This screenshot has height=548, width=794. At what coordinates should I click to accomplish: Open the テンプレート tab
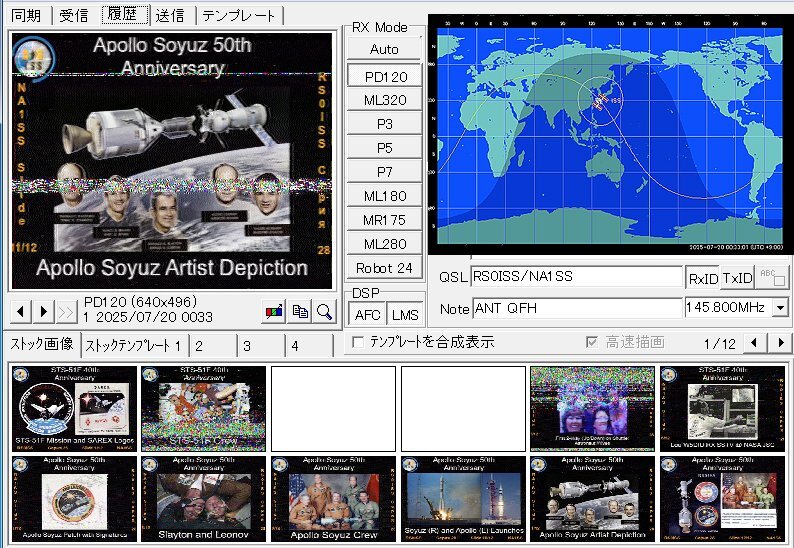[x=238, y=15]
